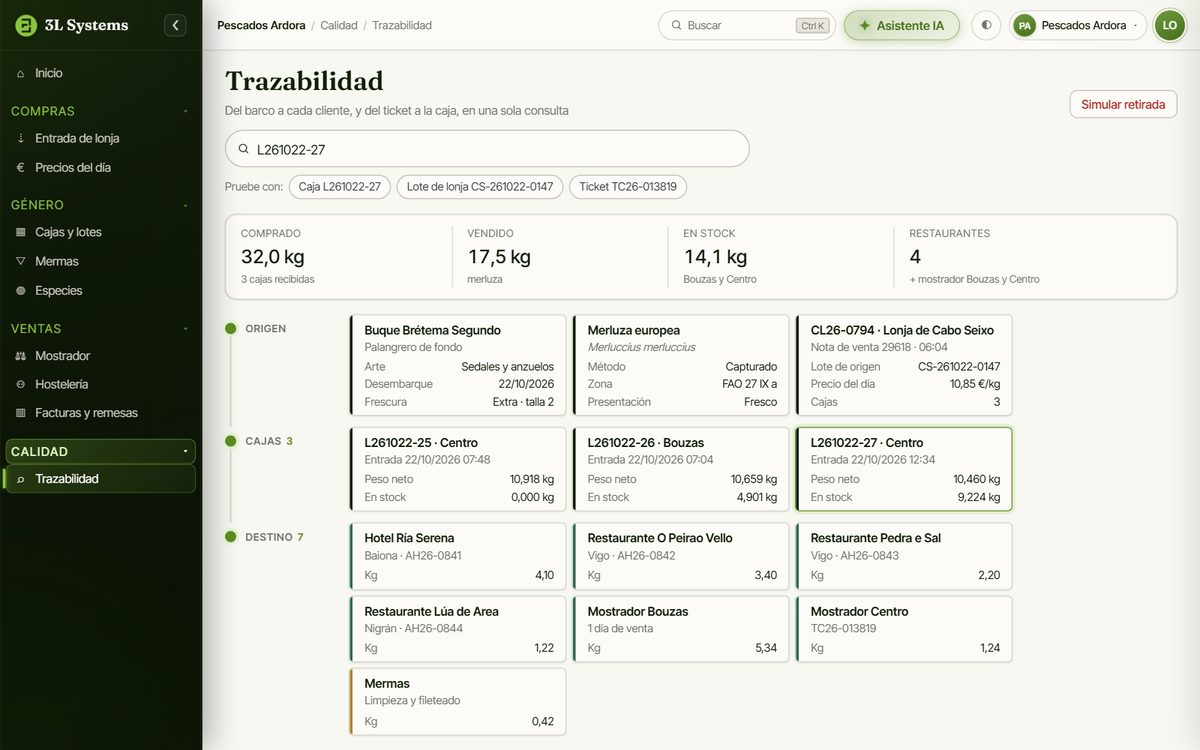
Task: Click the Entrada de lonja arrow icon
Action: point(21,138)
